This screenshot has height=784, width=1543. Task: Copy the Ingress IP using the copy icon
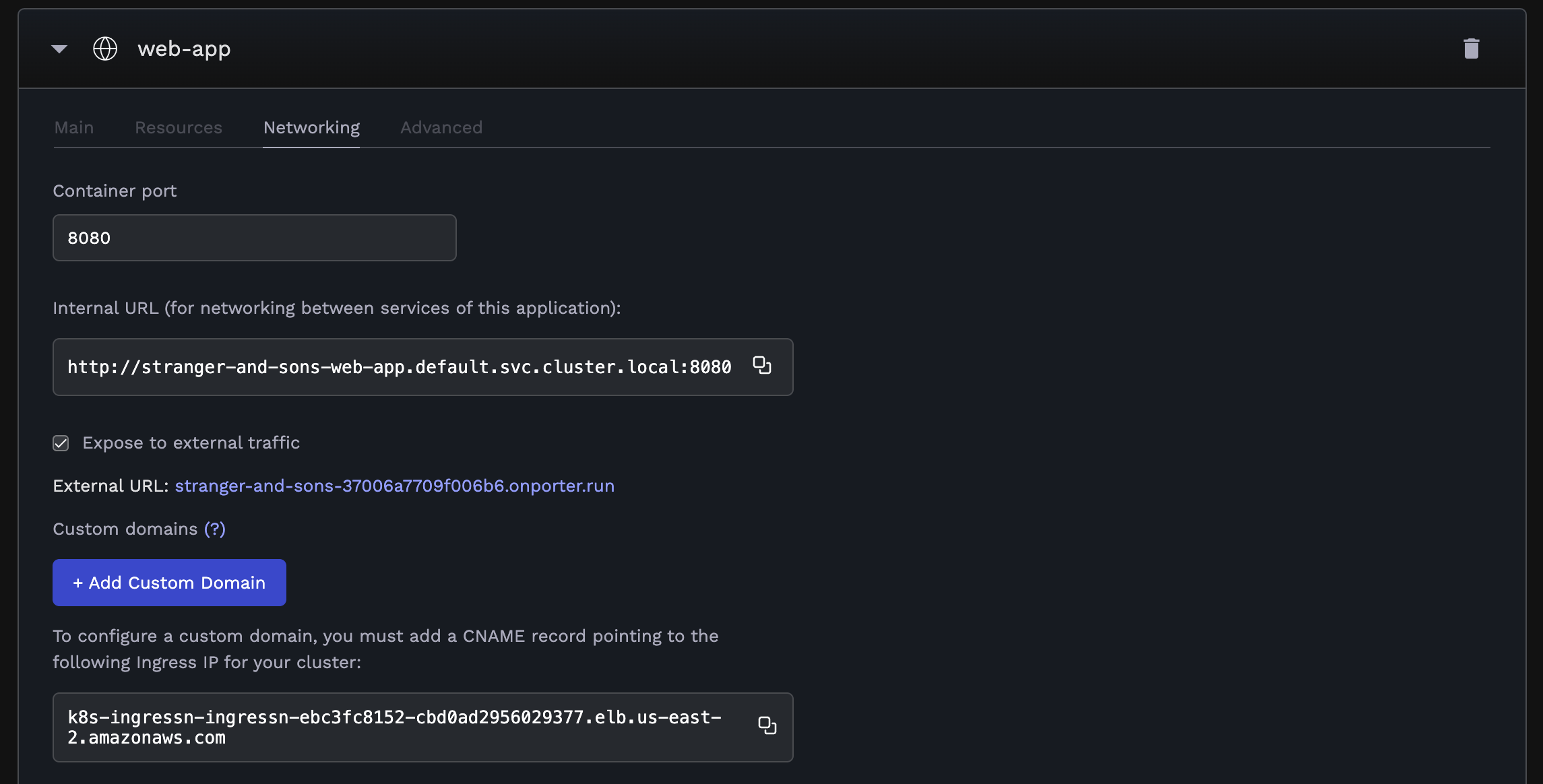[x=767, y=726]
